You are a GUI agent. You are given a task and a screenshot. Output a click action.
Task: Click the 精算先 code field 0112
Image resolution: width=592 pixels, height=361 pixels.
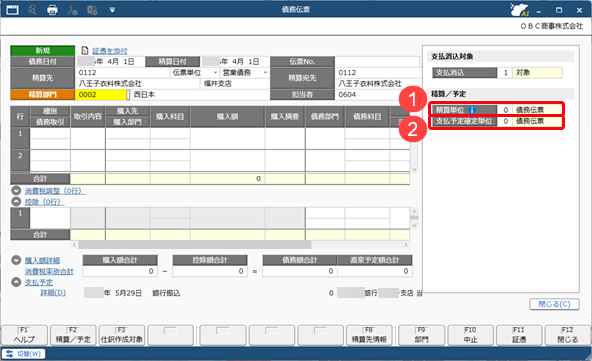[x=123, y=73]
